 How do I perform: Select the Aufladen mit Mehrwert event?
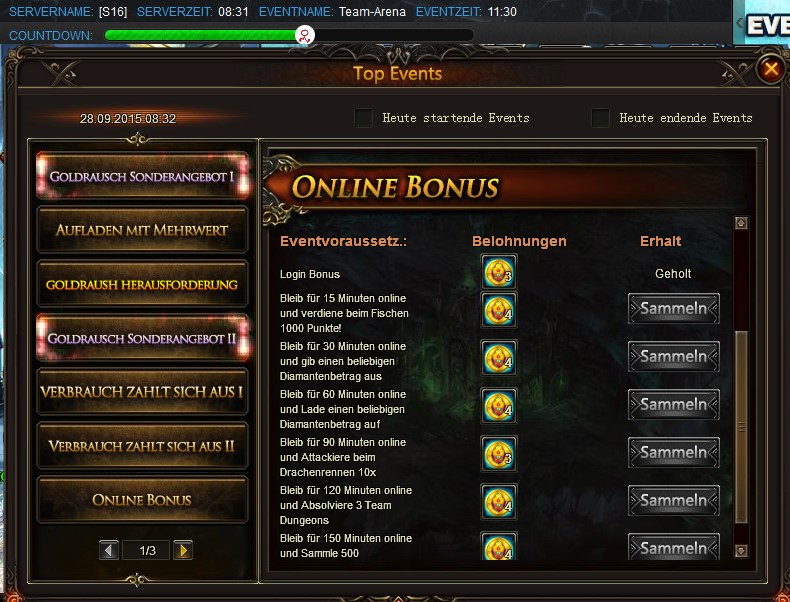[x=142, y=230]
